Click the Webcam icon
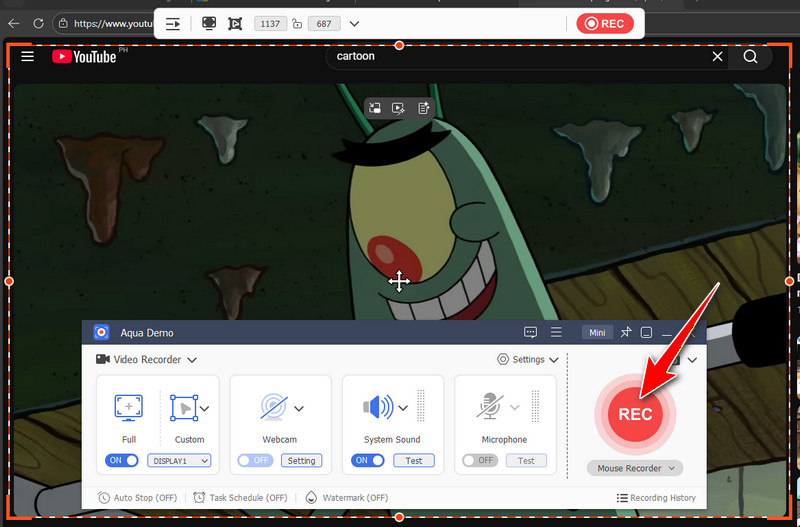800x527 pixels. coord(274,407)
